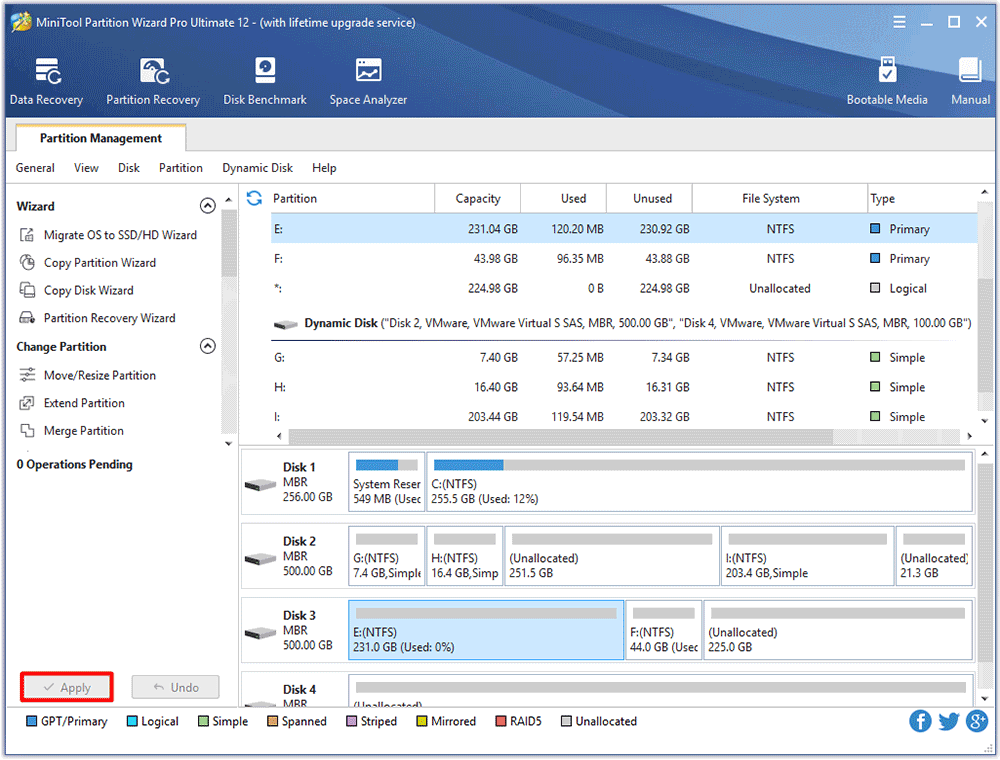This screenshot has width=1000, height=760.
Task: Sort by the Used column header
Action: pos(564,198)
